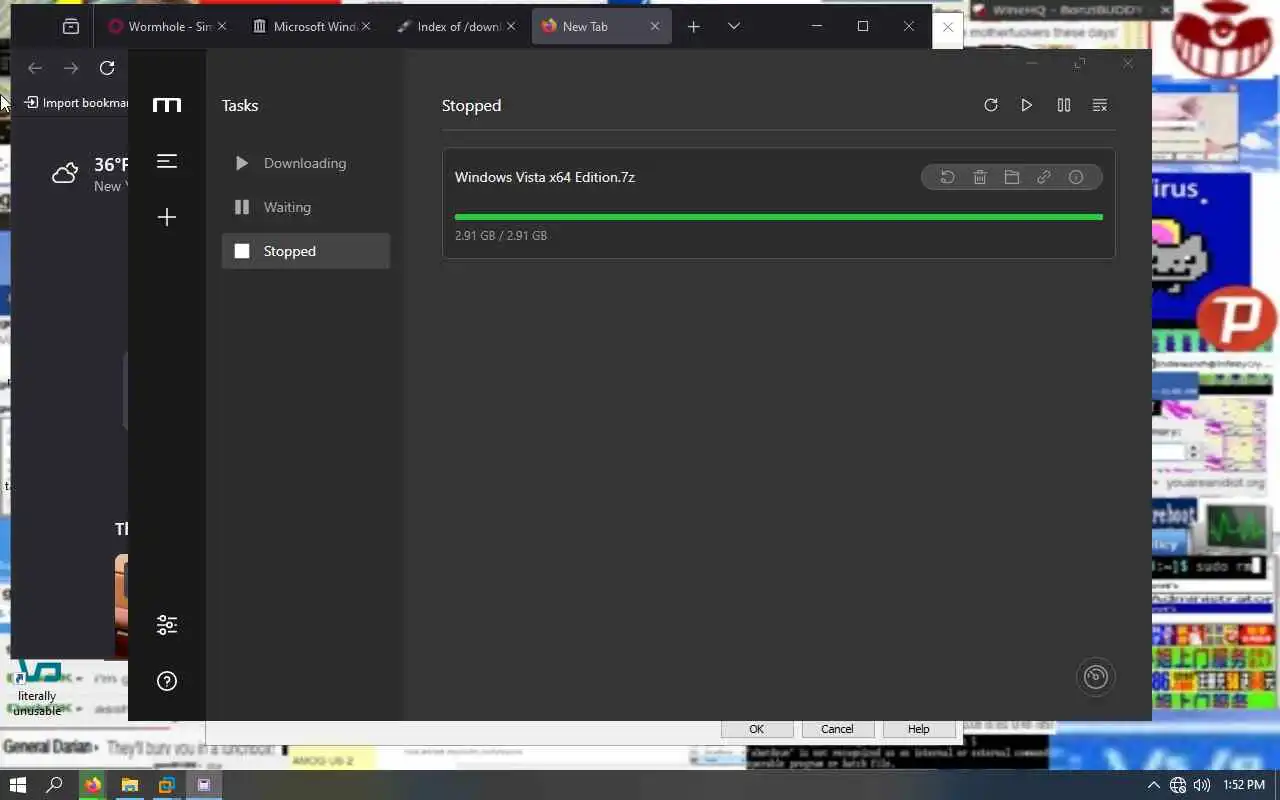Click the green download progress bar
This screenshot has width=1280, height=800.
779,216
